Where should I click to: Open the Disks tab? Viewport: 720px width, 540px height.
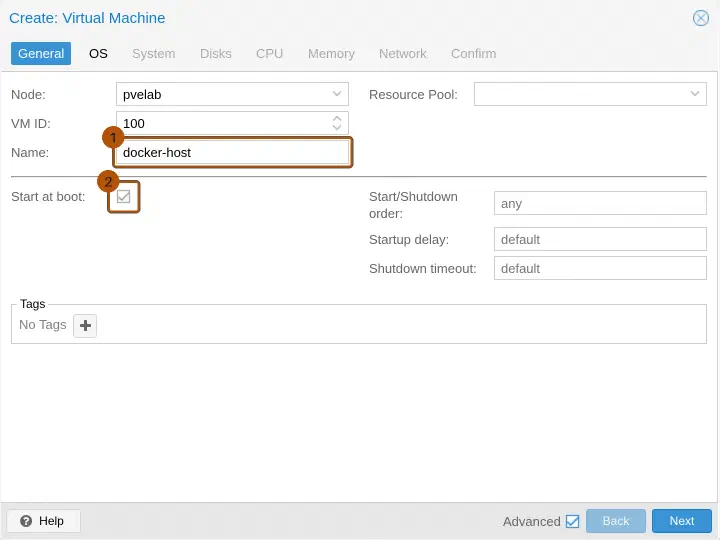click(216, 54)
